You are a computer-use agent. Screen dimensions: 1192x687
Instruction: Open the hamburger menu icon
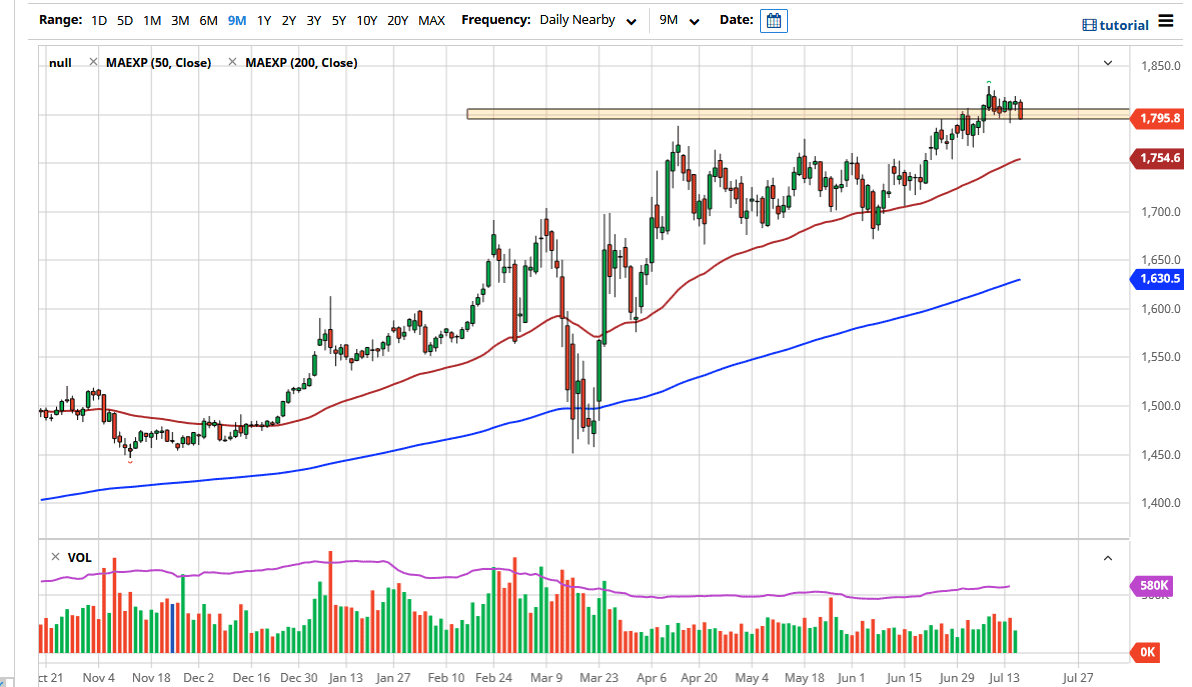1166,21
